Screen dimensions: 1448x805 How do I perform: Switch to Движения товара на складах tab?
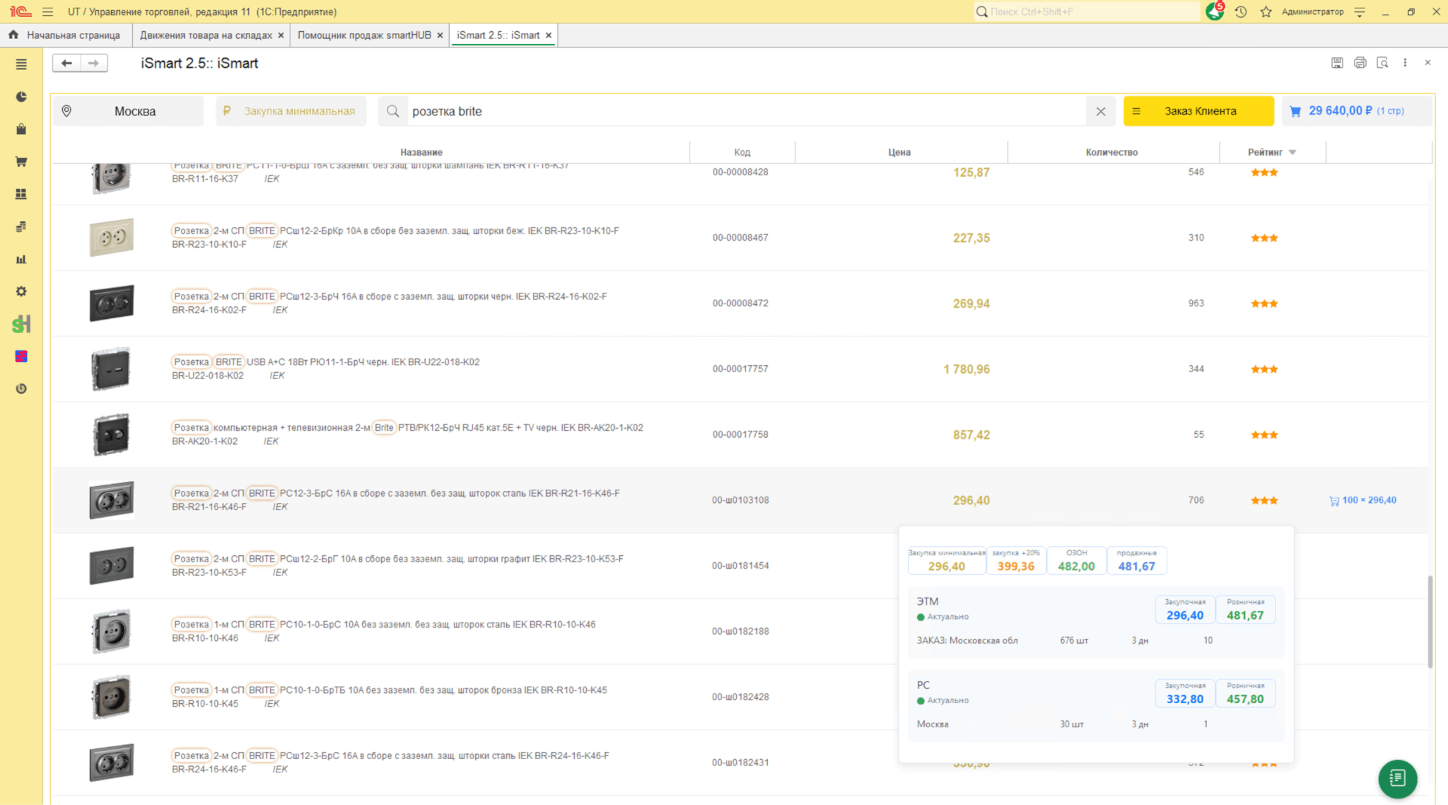pos(206,35)
